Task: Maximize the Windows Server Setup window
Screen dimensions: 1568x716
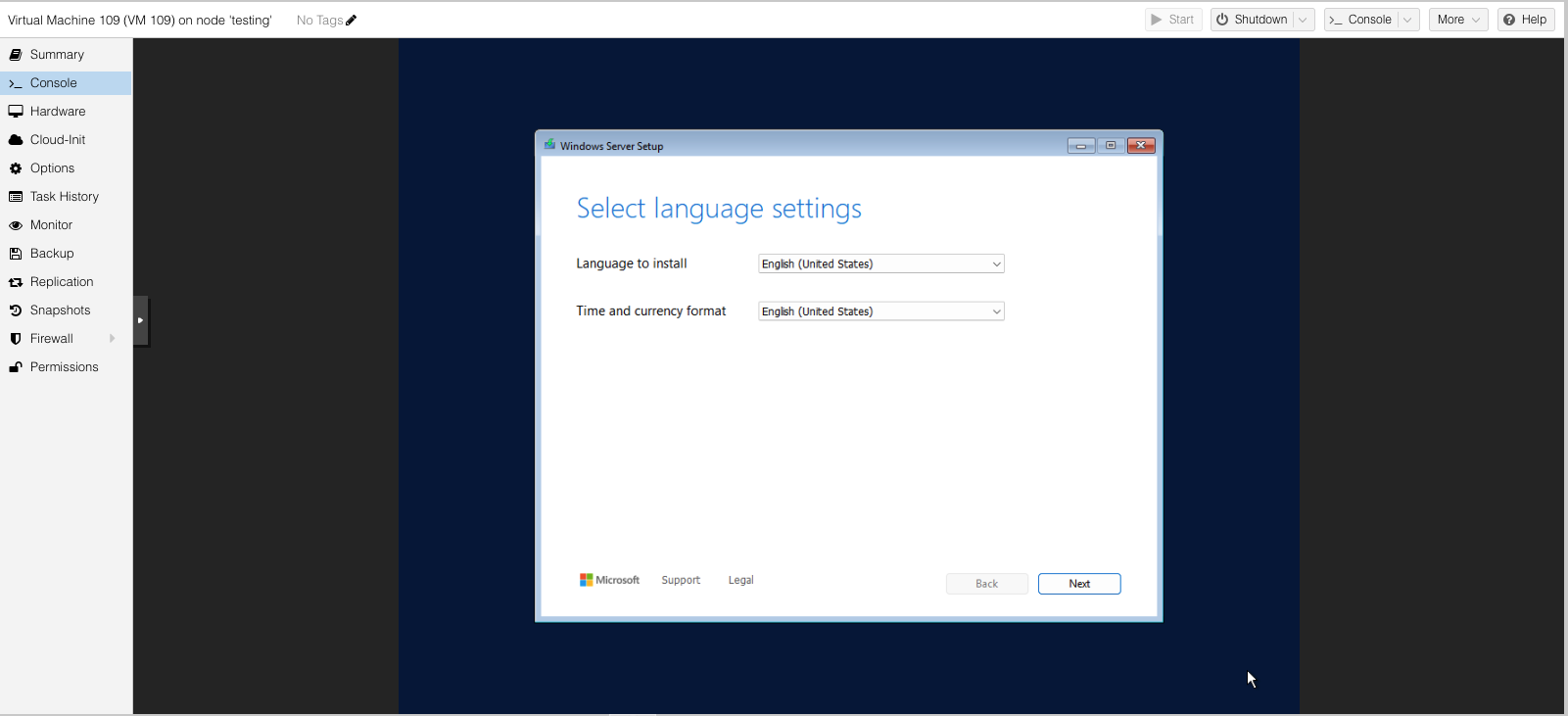Action: [x=1111, y=146]
